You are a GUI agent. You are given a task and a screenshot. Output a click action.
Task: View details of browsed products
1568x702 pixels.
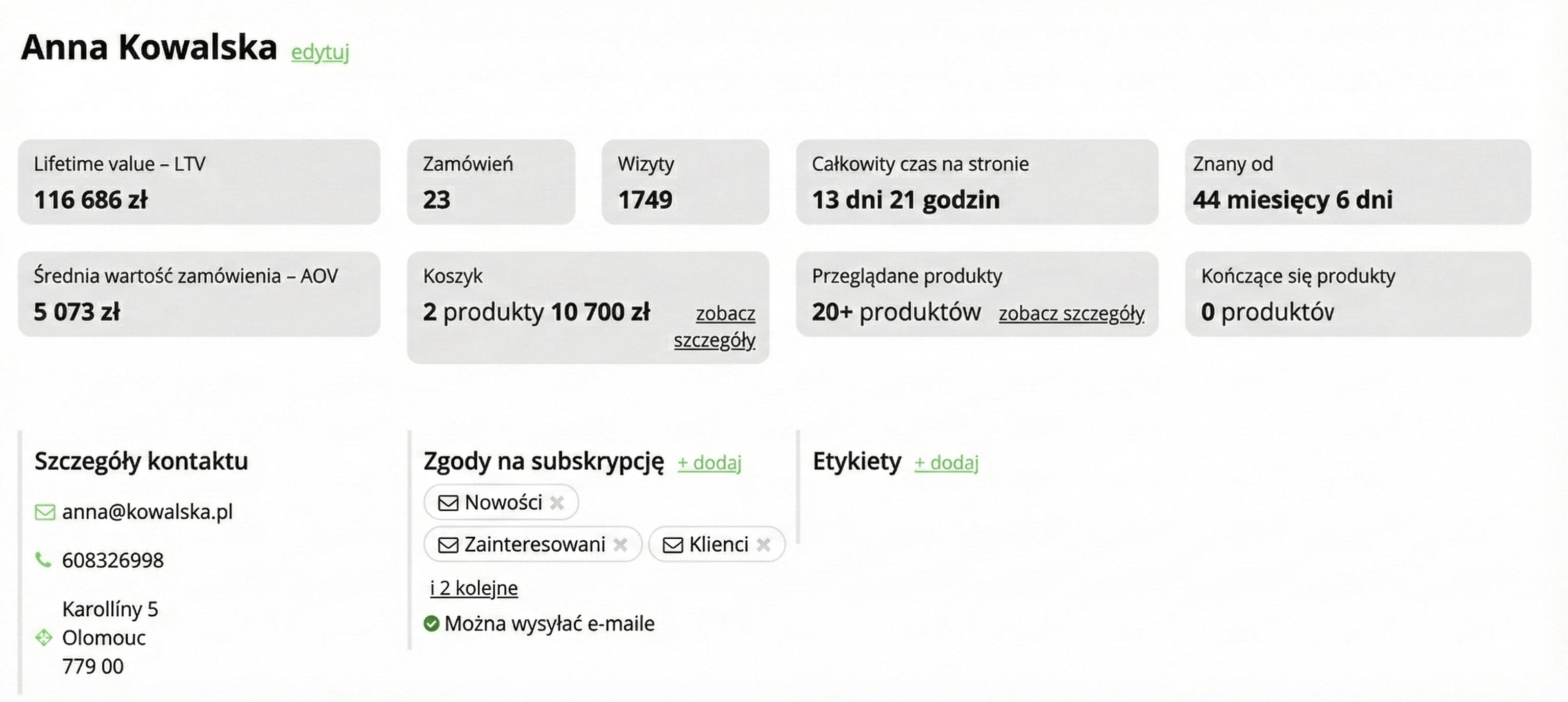tap(1071, 313)
